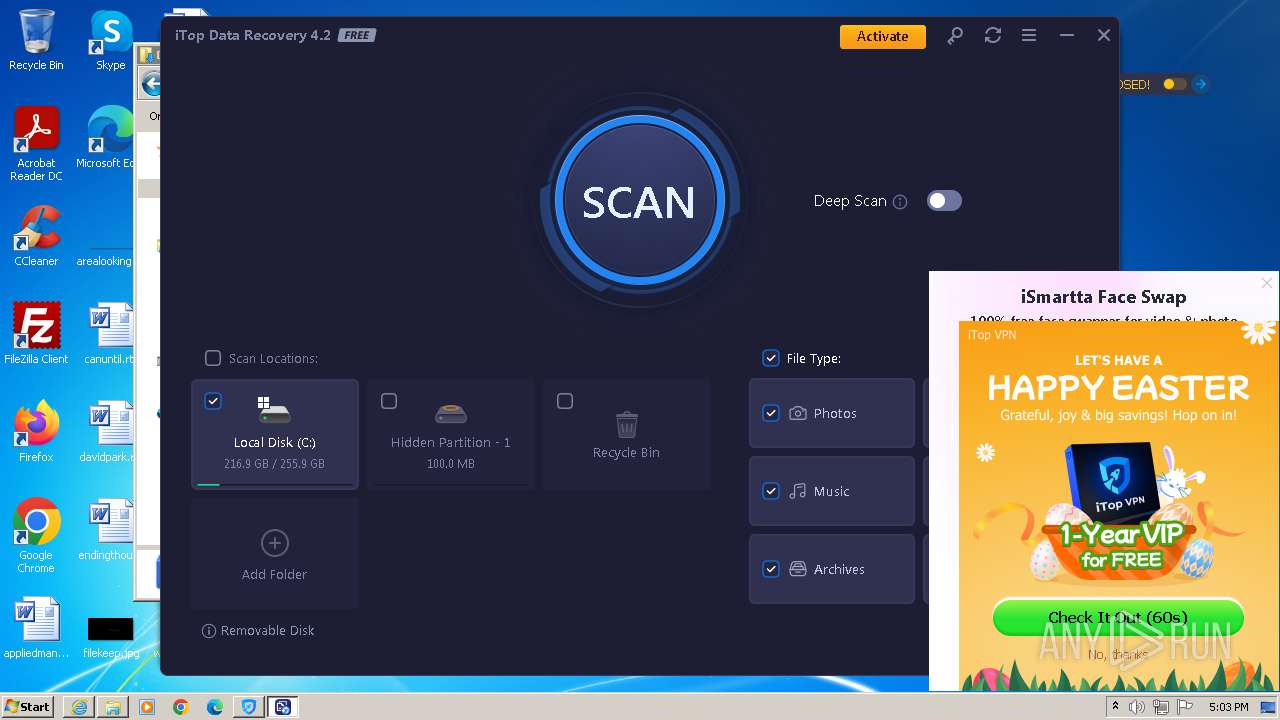This screenshot has height=720, width=1280.
Task: Click the clock showing 5:03 PM
Action: pyautogui.click(x=1229, y=707)
